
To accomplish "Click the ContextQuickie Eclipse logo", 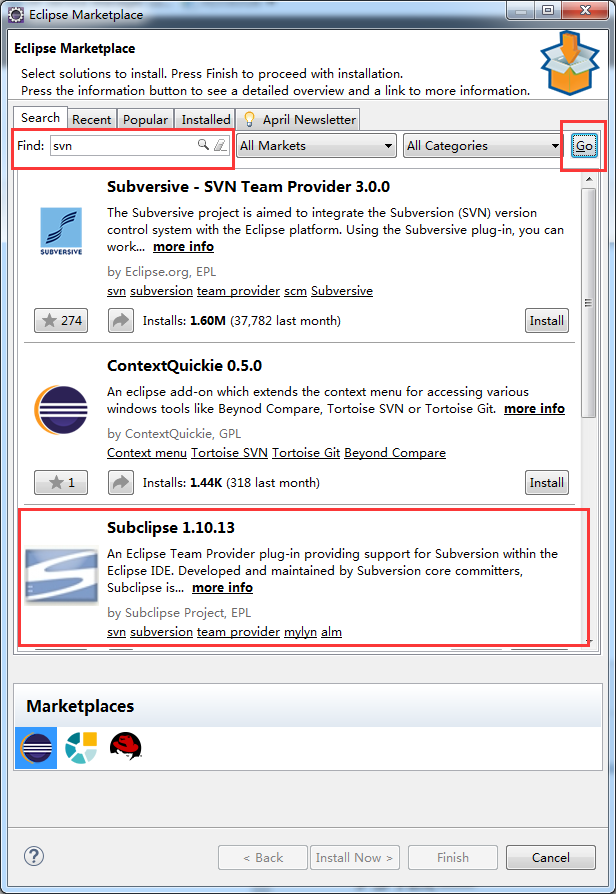I will click(61, 409).
